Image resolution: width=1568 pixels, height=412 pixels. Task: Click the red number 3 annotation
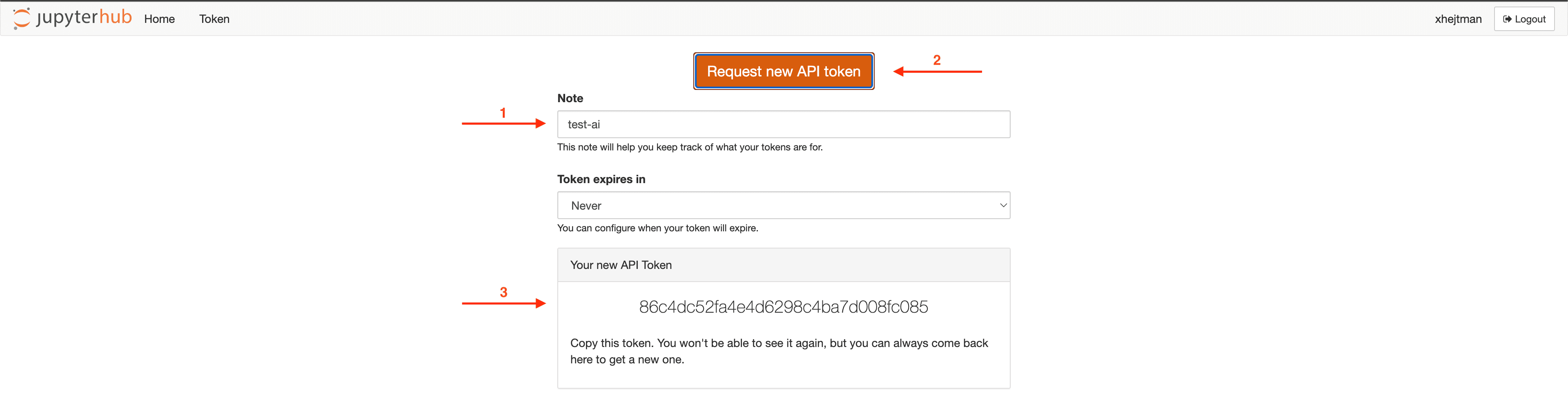[x=503, y=292]
